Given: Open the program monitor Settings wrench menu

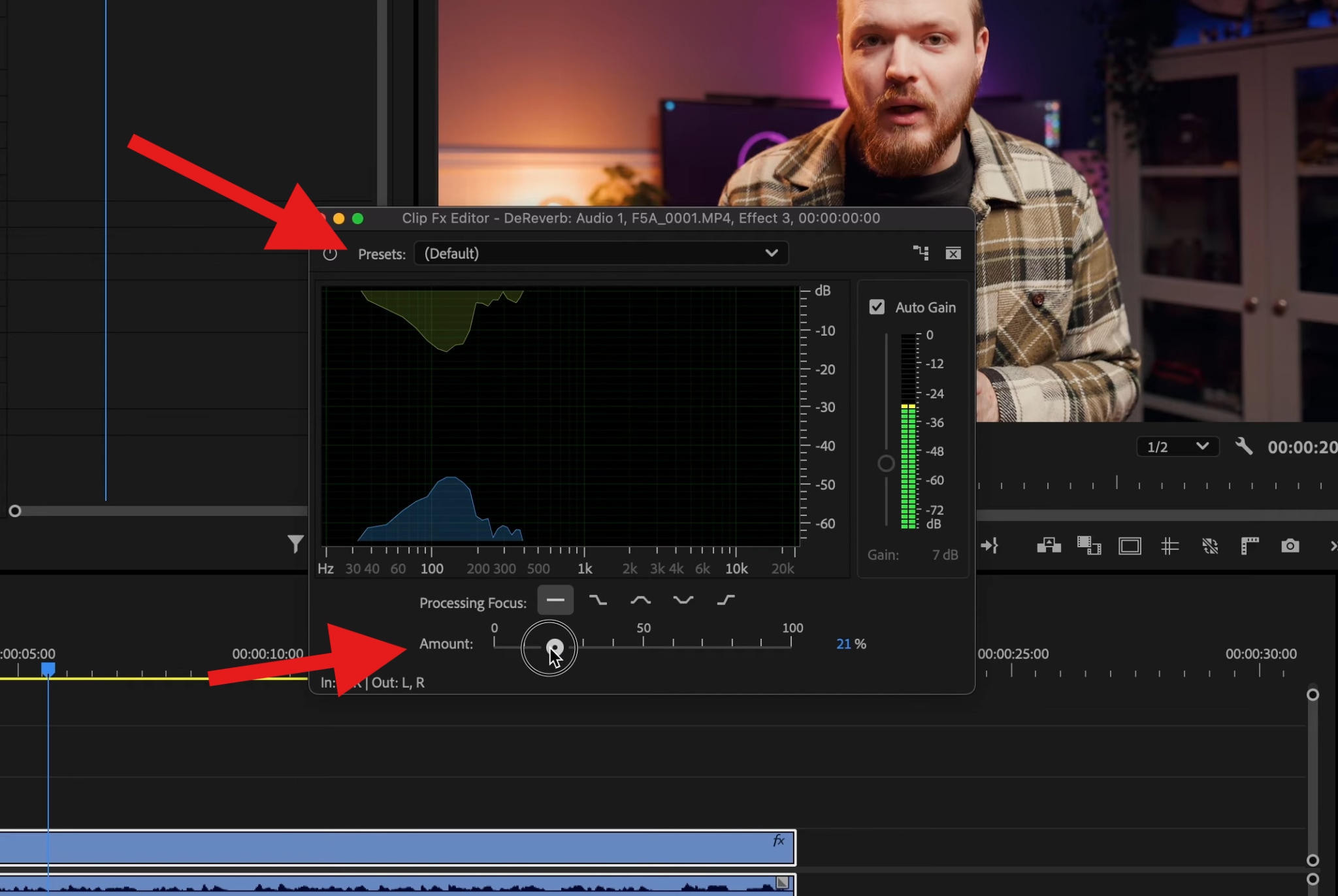Looking at the screenshot, I should [1244, 447].
